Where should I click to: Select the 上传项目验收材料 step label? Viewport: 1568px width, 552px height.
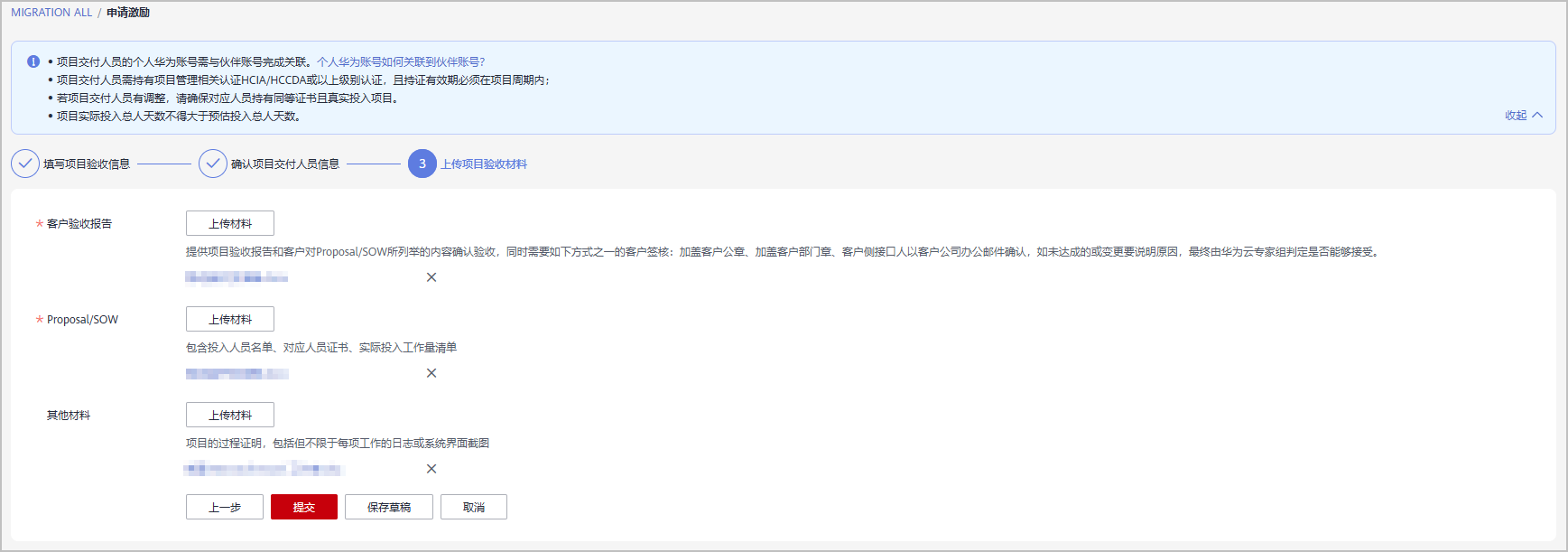coord(484,164)
